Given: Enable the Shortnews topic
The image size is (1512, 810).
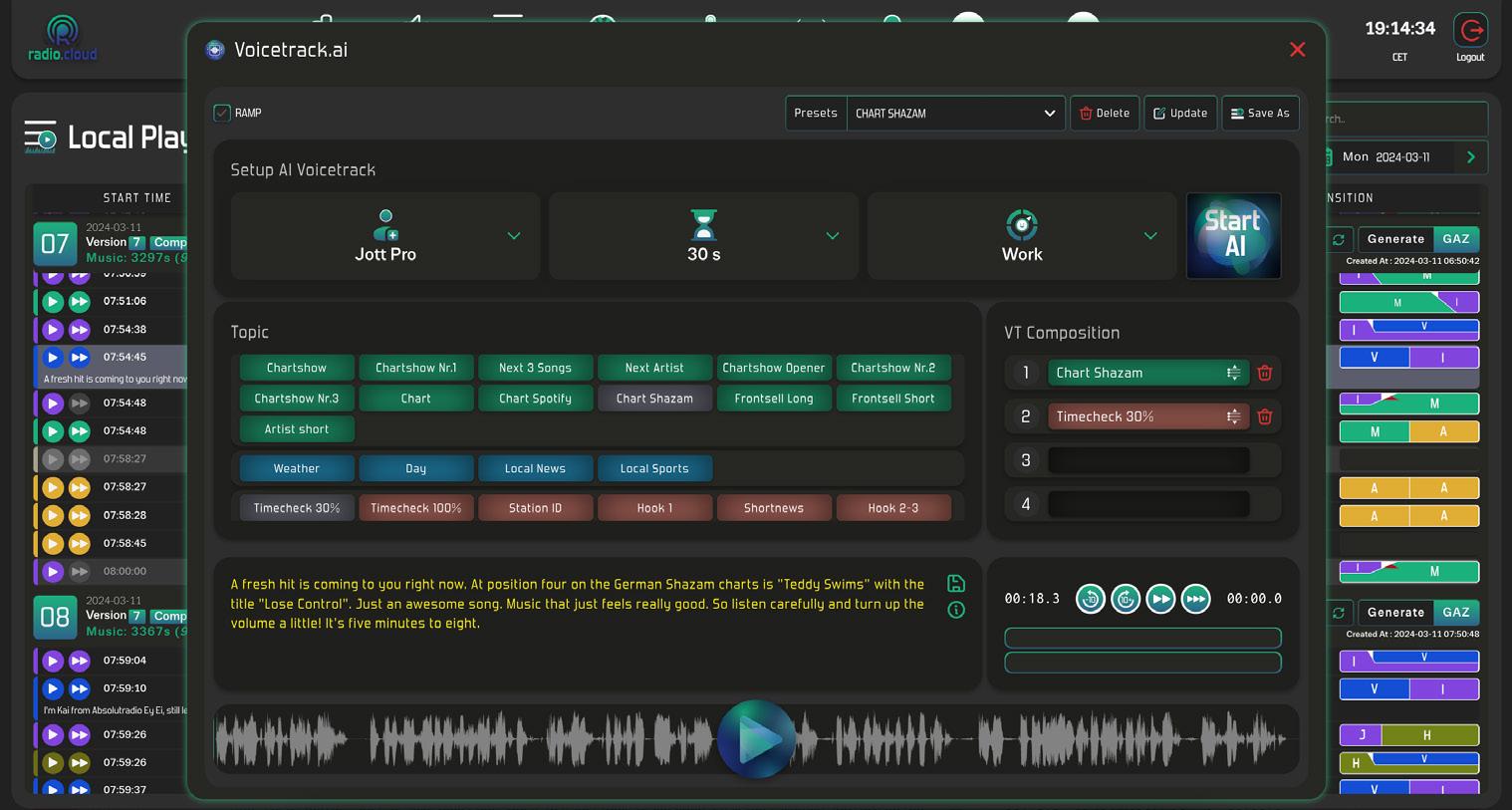Looking at the screenshot, I should (x=774, y=508).
